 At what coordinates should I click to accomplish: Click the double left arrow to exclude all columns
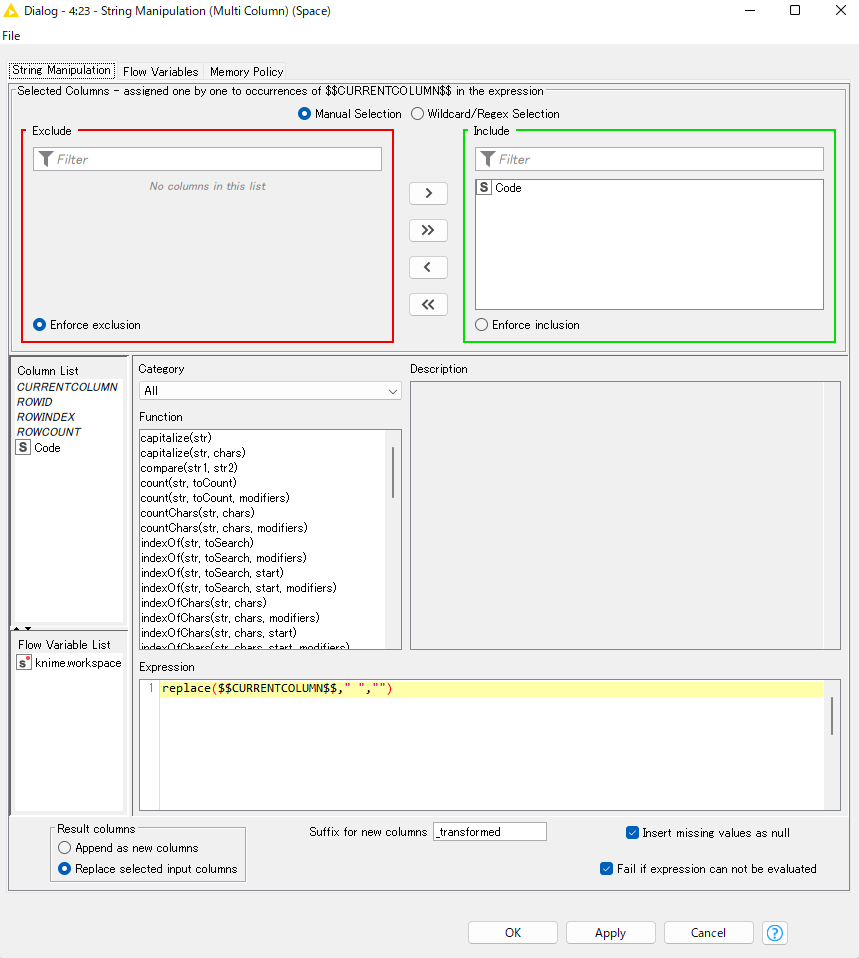[x=428, y=304]
